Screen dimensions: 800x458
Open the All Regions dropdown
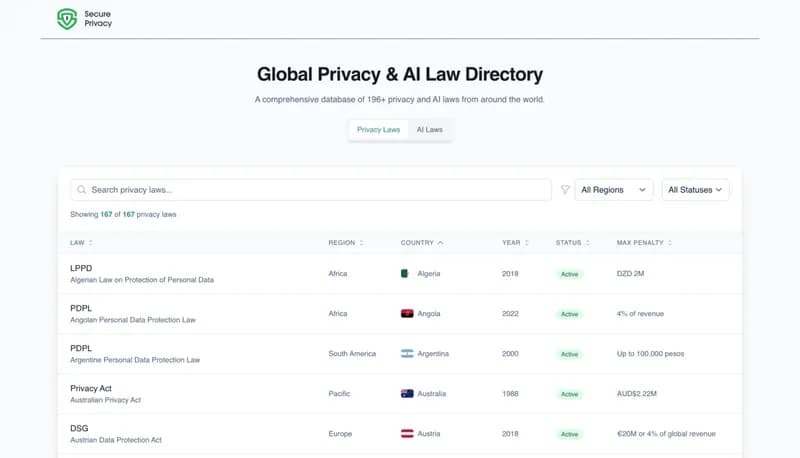pyautogui.click(x=614, y=190)
